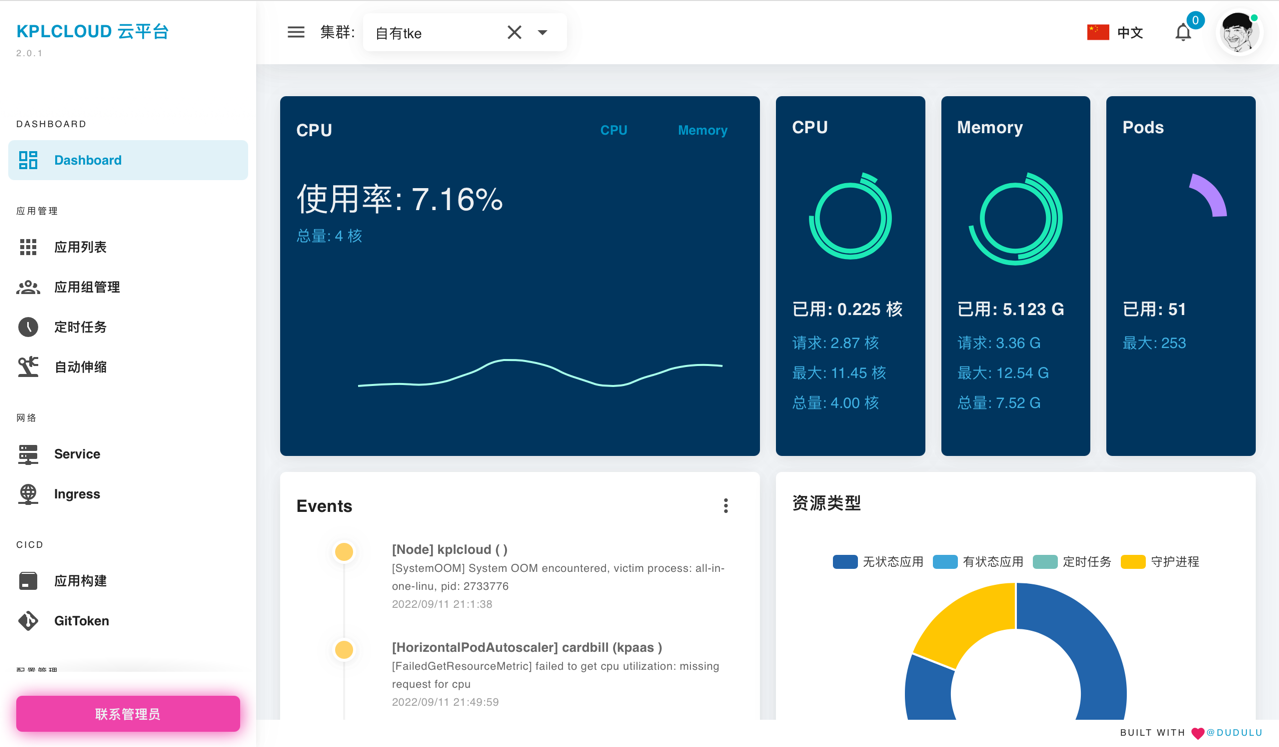The height and width of the screenshot is (747, 1279).
Task: Click 总量: 4 核 under usage rate
Action: (x=329, y=236)
